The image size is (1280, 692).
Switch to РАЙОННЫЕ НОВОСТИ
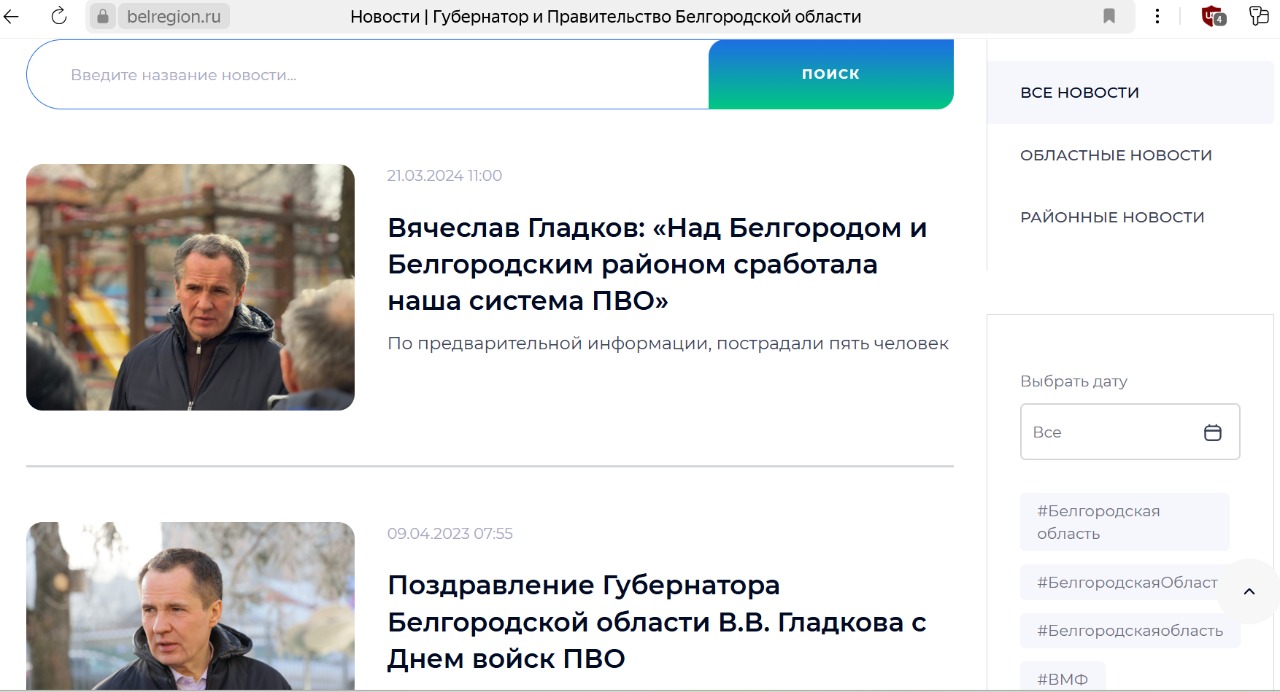coord(1112,217)
